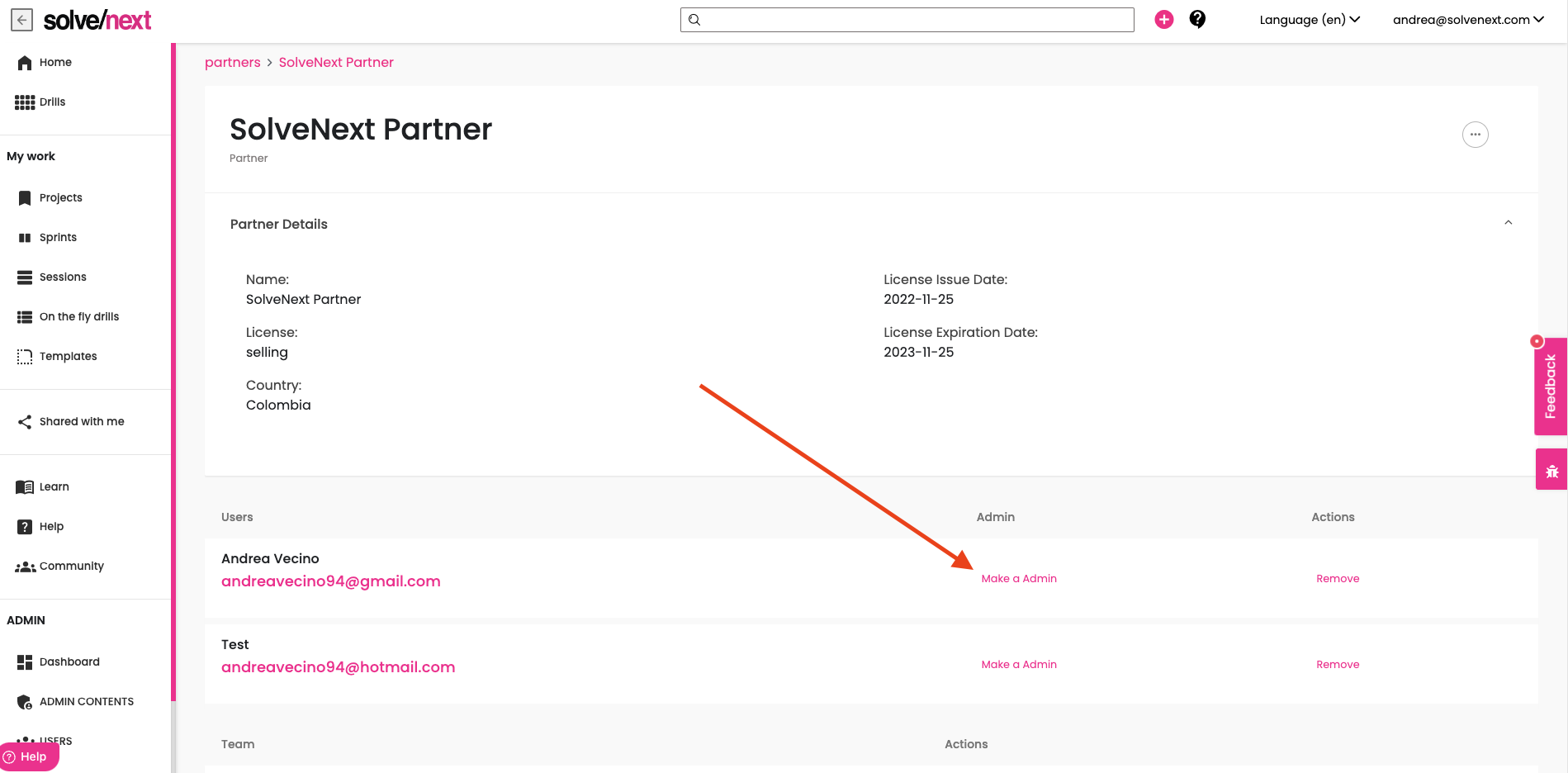Image resolution: width=1568 pixels, height=773 pixels.
Task: Go to Drills in sidebar
Action: [52, 102]
